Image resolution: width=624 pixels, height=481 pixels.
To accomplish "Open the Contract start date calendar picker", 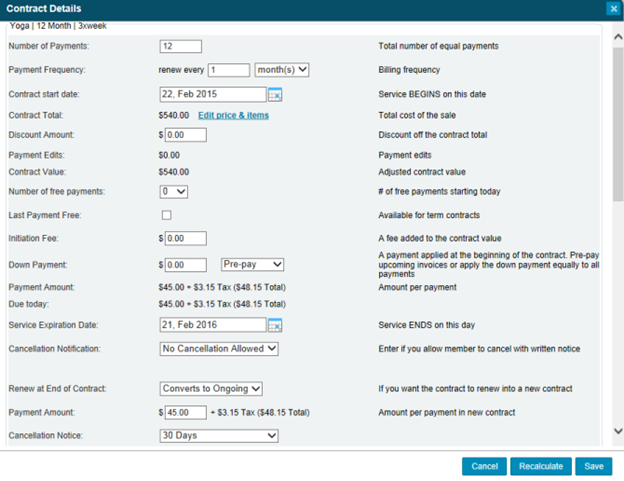I will [275, 94].
